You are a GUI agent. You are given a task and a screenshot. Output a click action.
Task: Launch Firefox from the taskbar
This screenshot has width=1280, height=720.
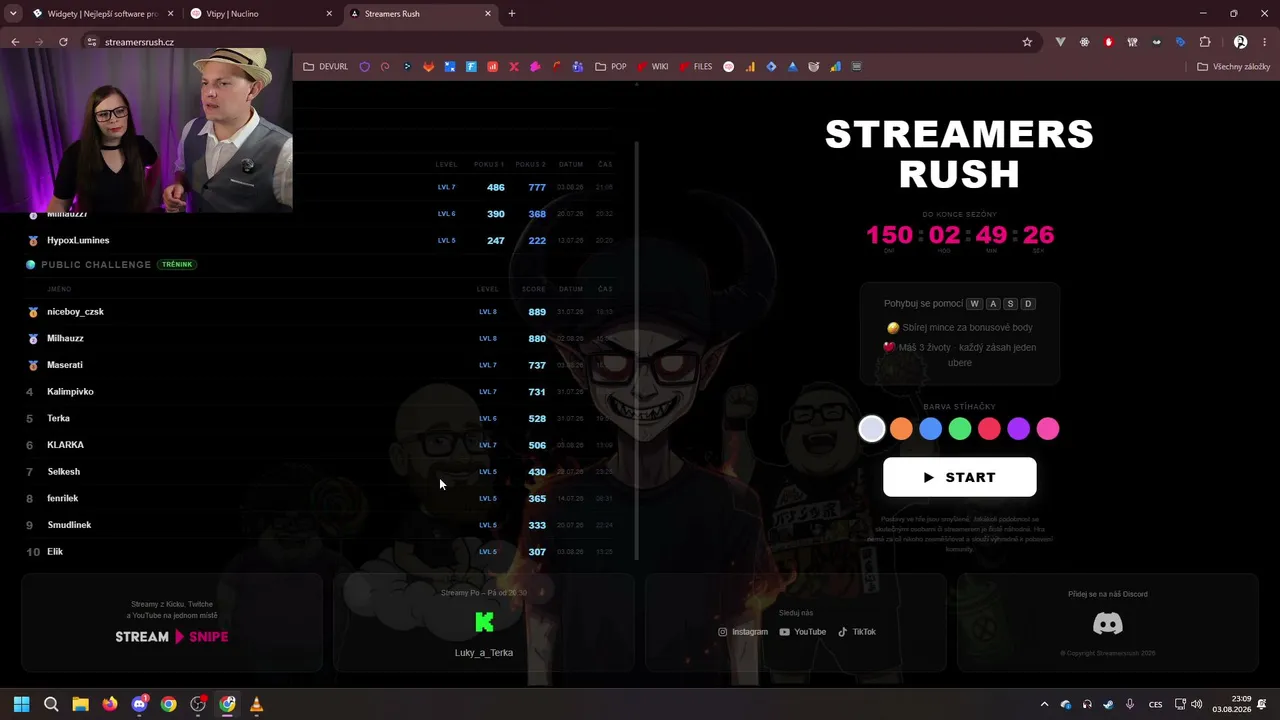[110, 704]
